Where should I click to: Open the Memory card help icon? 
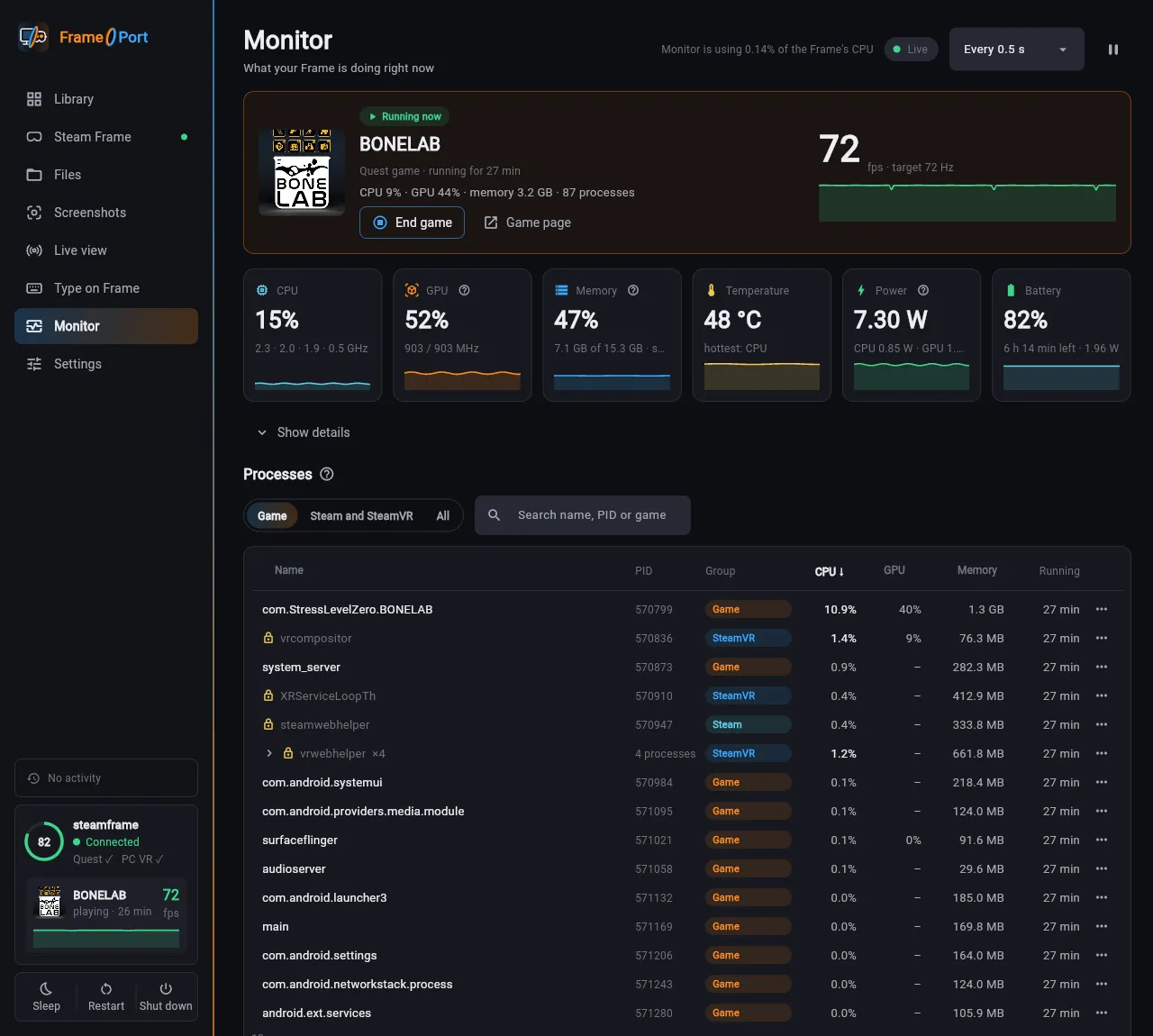(633, 290)
